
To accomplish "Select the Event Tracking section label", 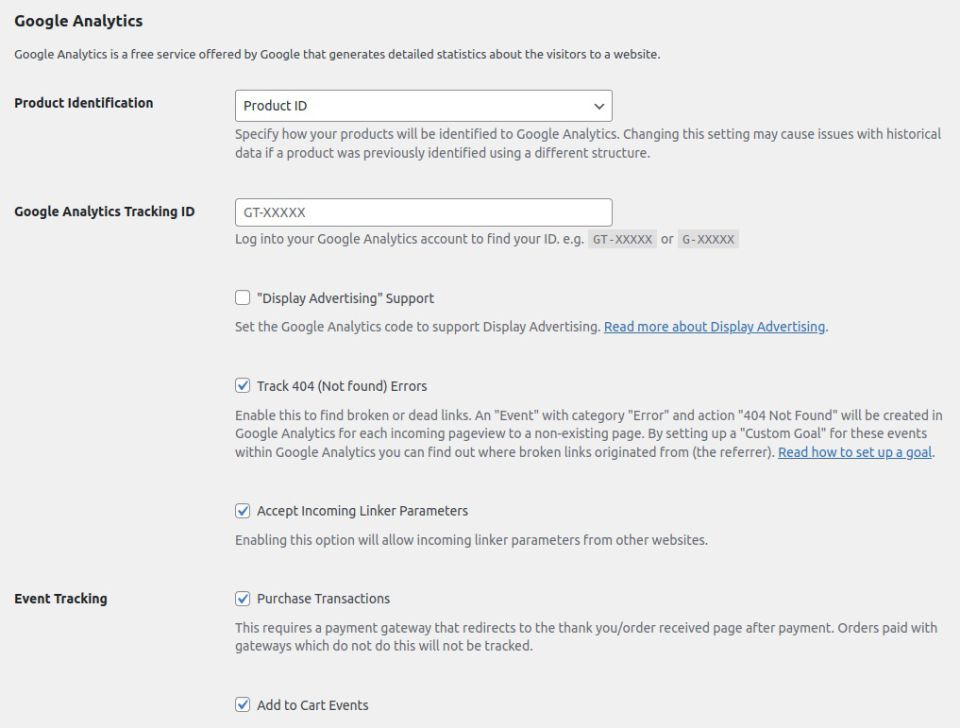I will tap(61, 599).
